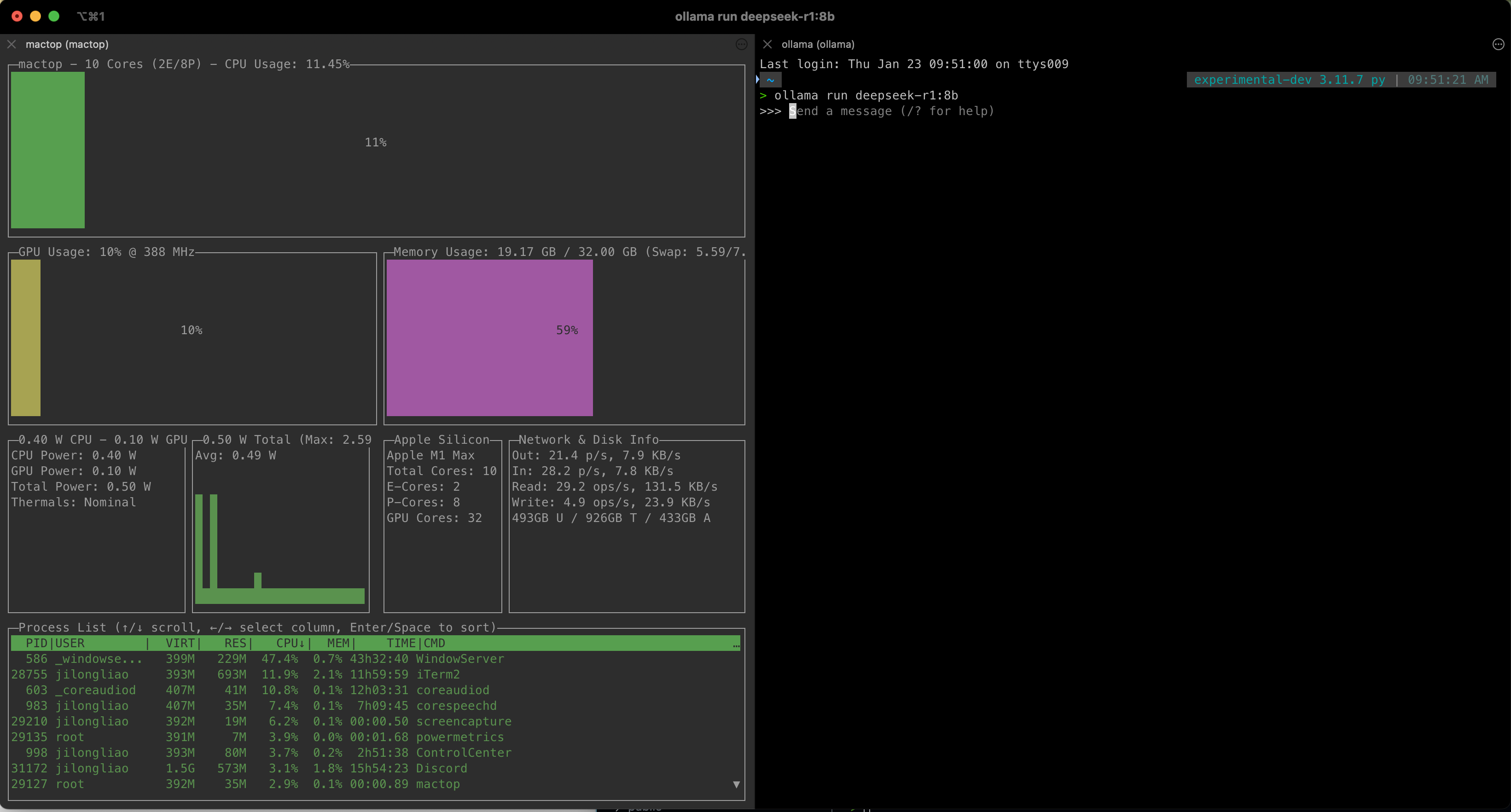The height and width of the screenshot is (812, 1511).
Task: Select the corespeechd process row
Action: coord(375,705)
